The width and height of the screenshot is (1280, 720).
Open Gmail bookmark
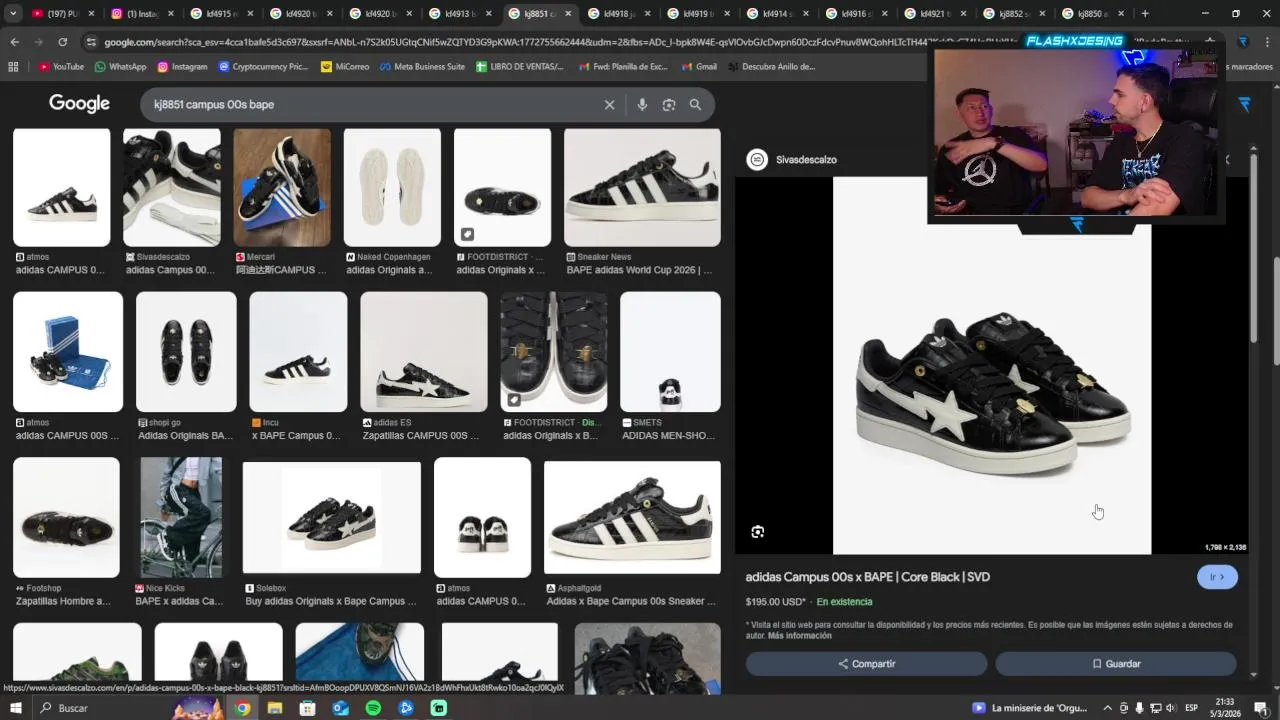(x=699, y=67)
